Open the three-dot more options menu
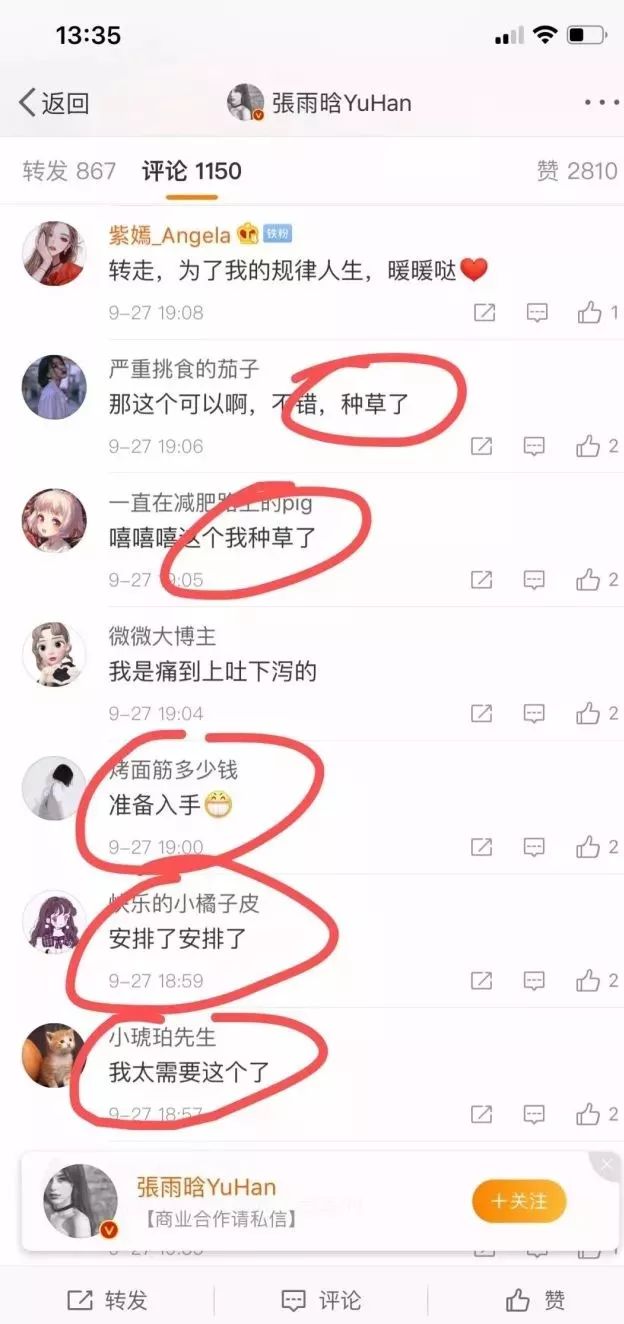 tap(602, 103)
